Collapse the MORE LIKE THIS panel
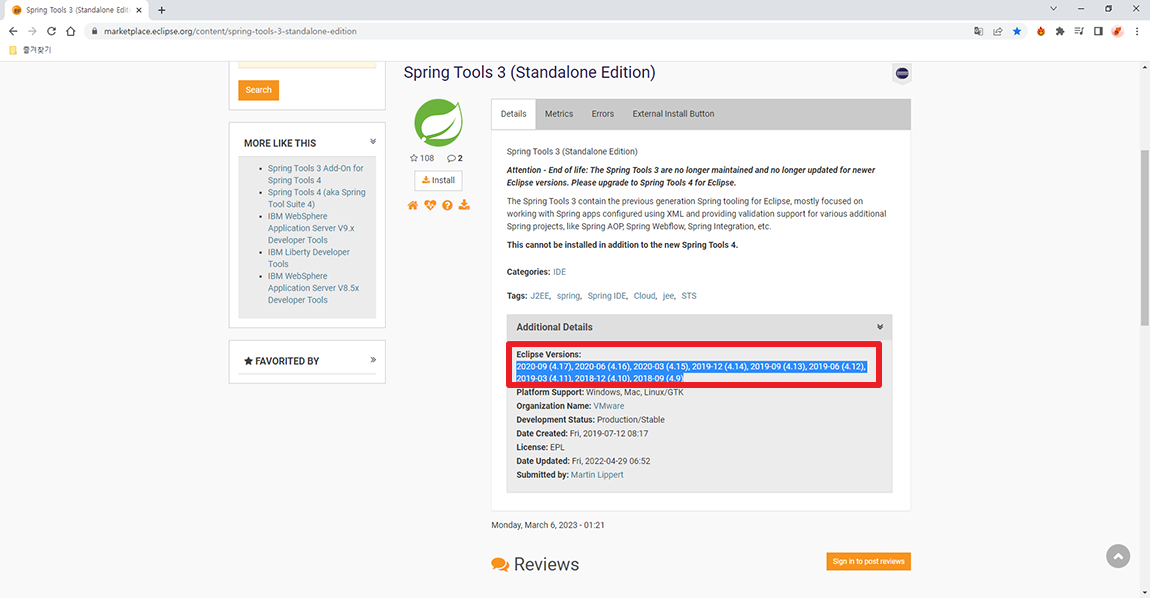 click(373, 142)
